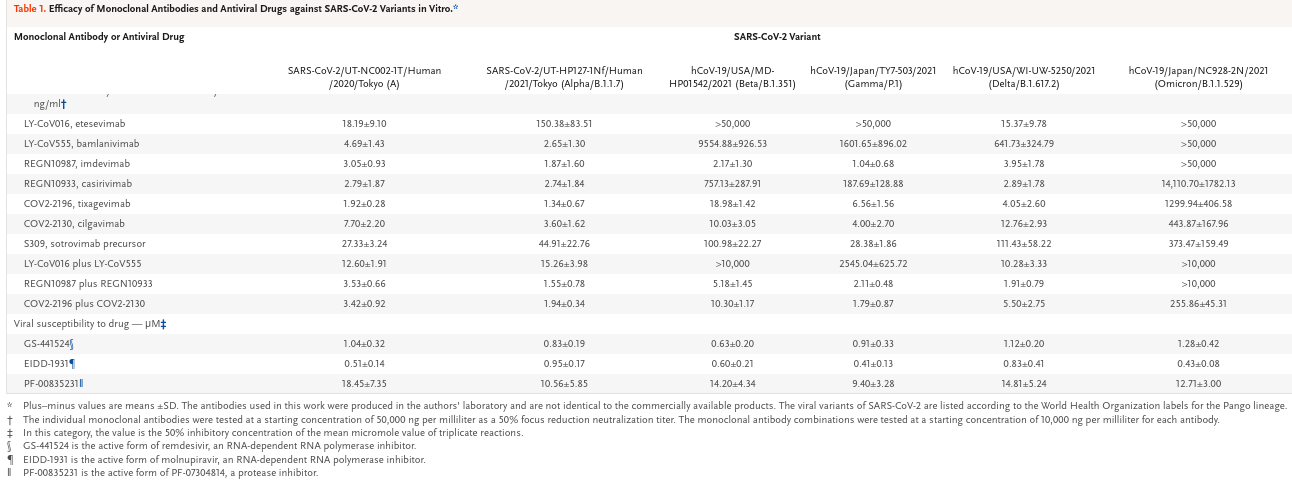Select the Beta/B.1.351 column header
This screenshot has width=1292, height=482.
coord(732,77)
